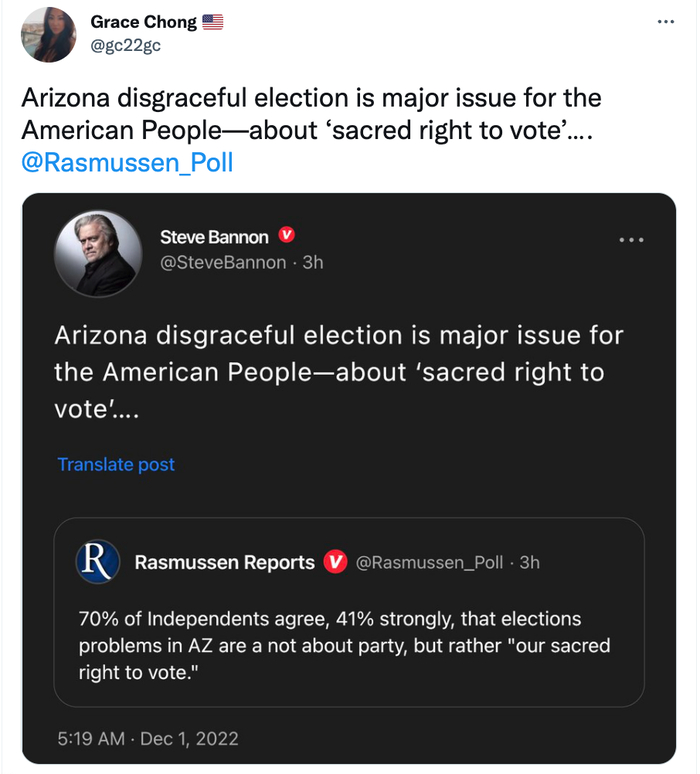Image resolution: width=700 pixels, height=774 pixels.
Task: Open the more options menu on Grace Chong's tweet
Action: pos(667,22)
